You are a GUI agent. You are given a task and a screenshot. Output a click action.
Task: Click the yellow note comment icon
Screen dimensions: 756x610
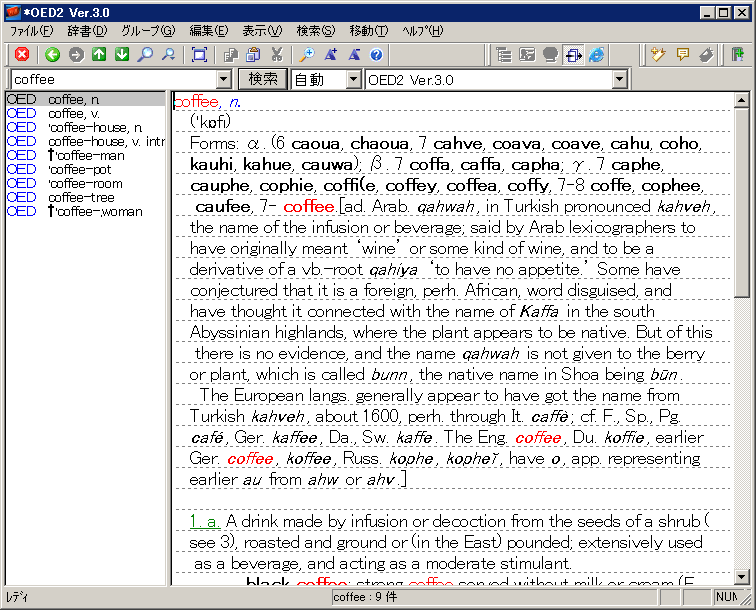point(683,54)
